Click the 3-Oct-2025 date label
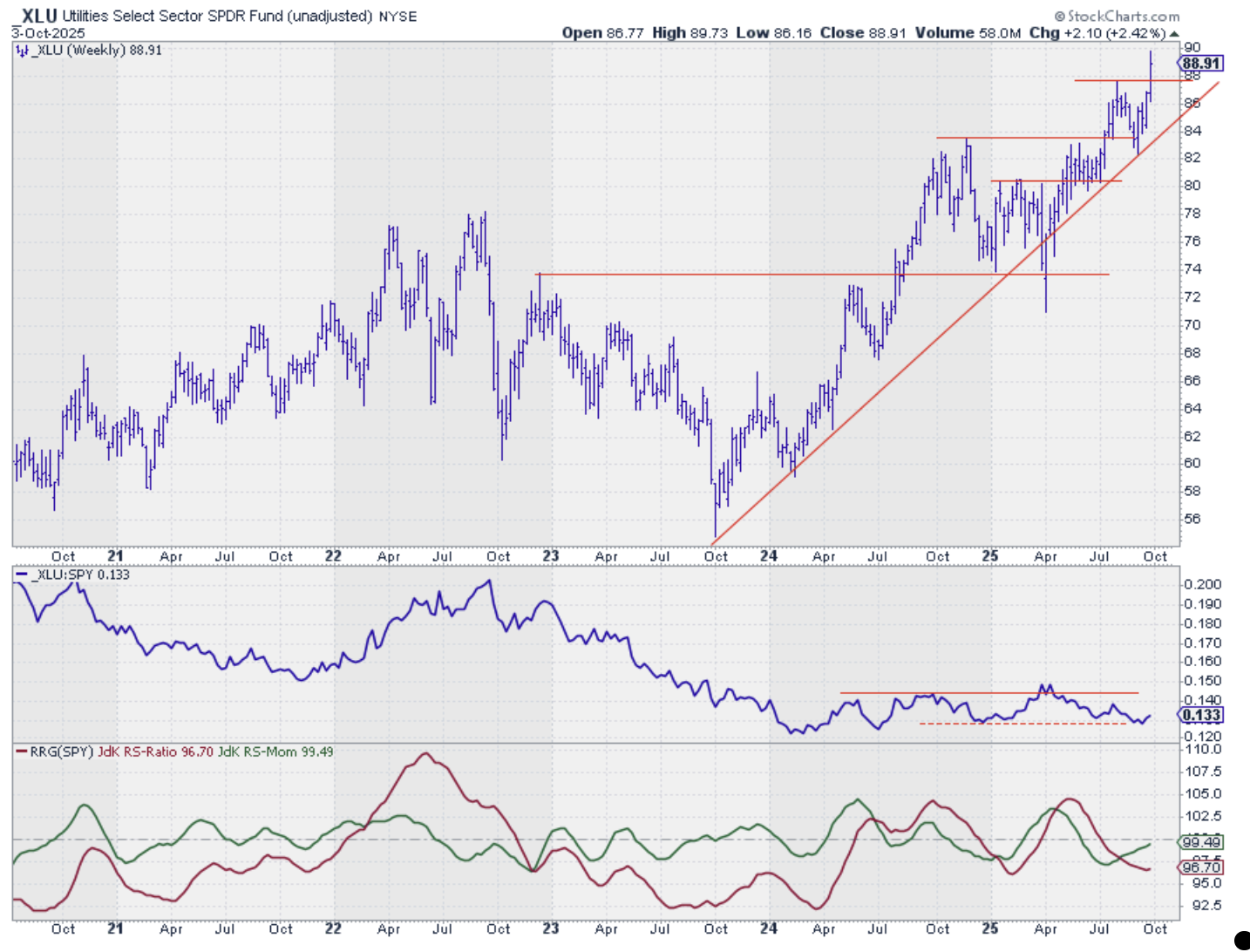Viewport: 1250px width, 952px height. pyautogui.click(x=48, y=33)
